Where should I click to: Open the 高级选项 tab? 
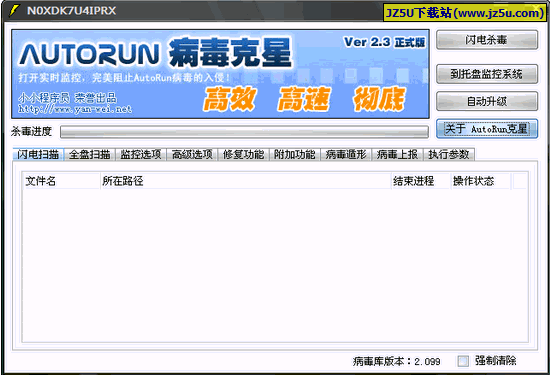tap(192, 154)
